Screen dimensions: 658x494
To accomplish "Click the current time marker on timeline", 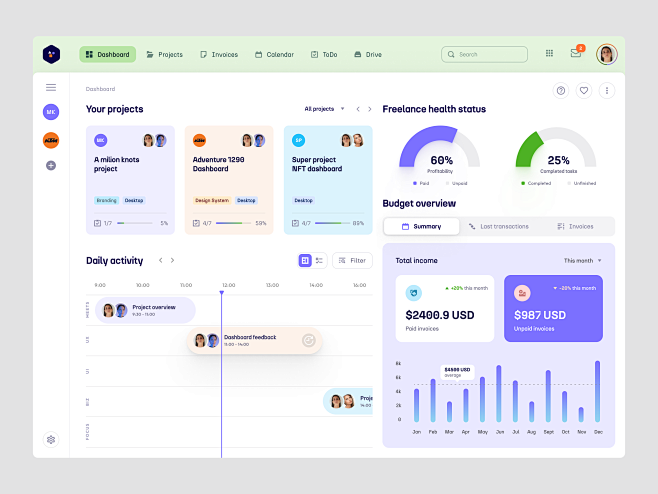I will point(222,292).
